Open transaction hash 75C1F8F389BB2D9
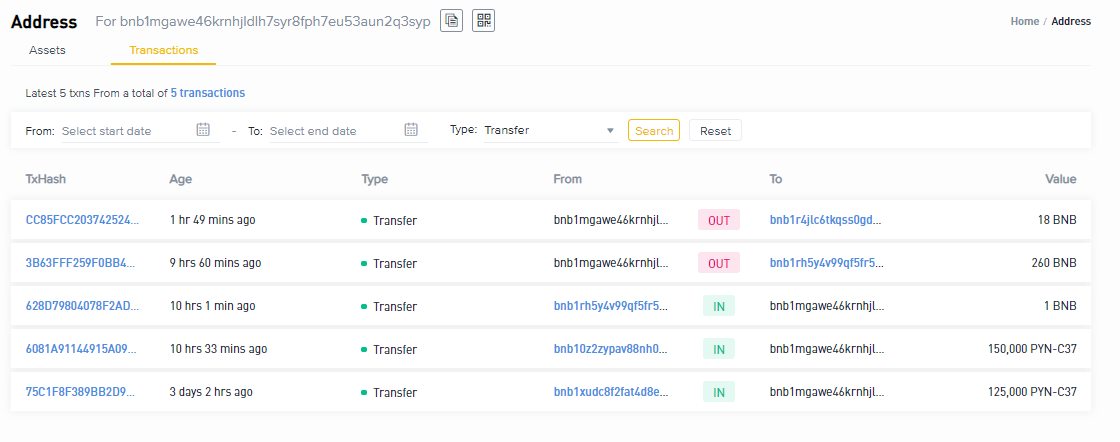 click(x=80, y=392)
